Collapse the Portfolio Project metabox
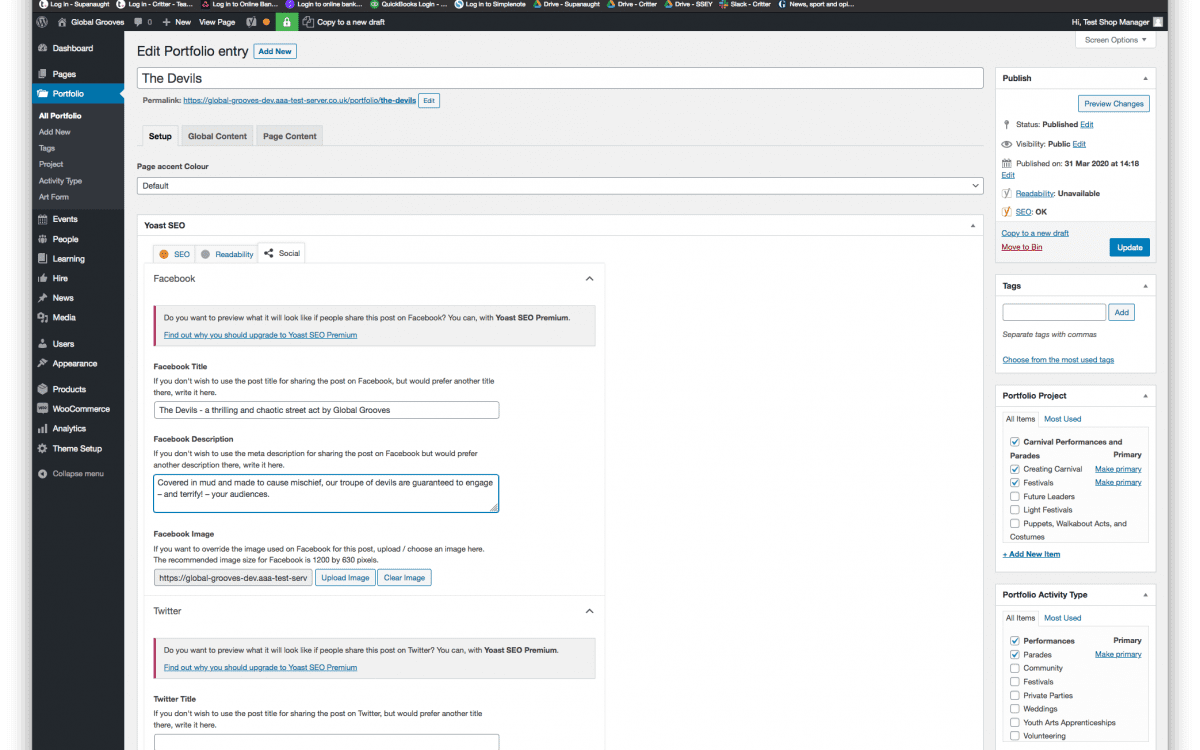1200x750 pixels. point(1145,396)
